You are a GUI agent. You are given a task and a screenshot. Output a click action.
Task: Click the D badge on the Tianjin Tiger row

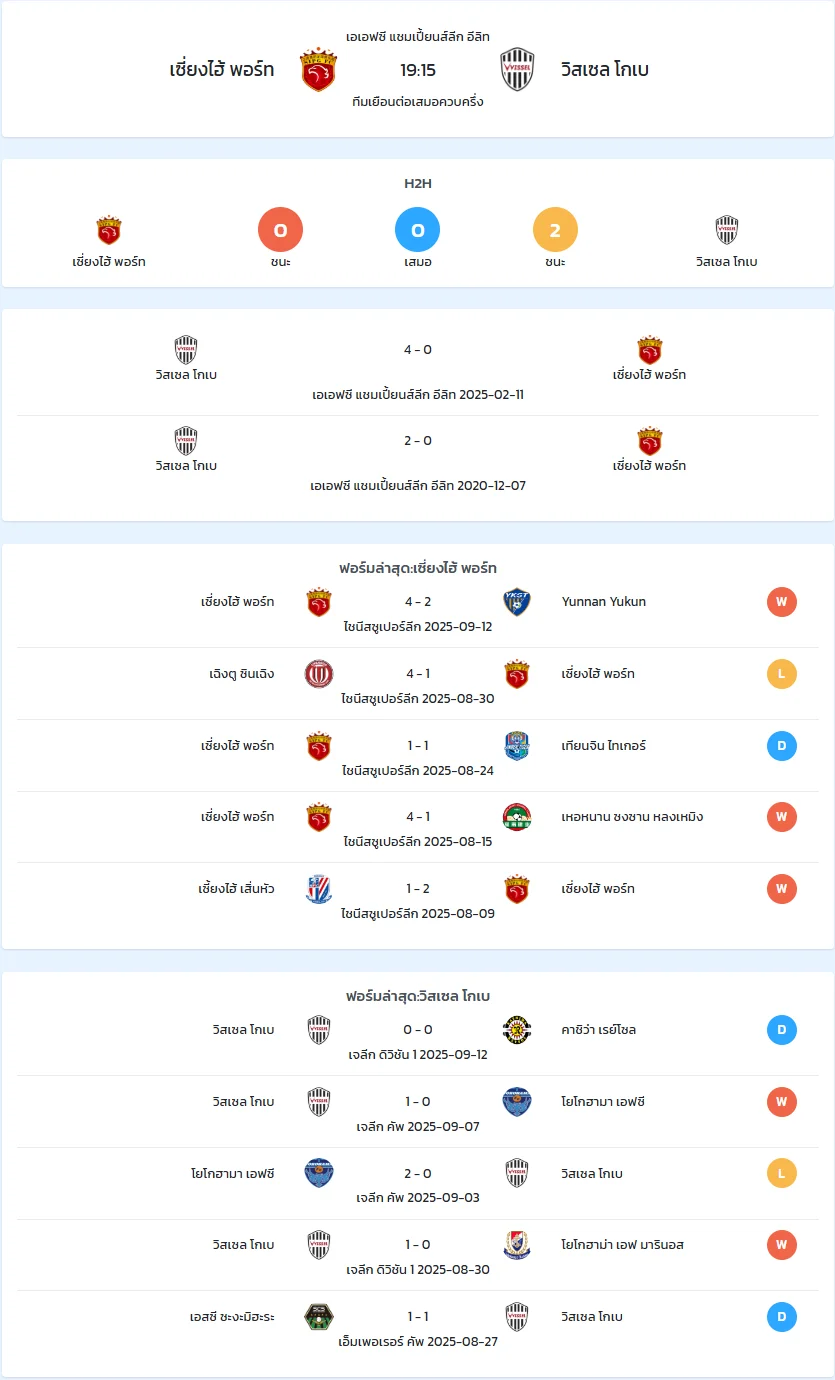tap(782, 746)
